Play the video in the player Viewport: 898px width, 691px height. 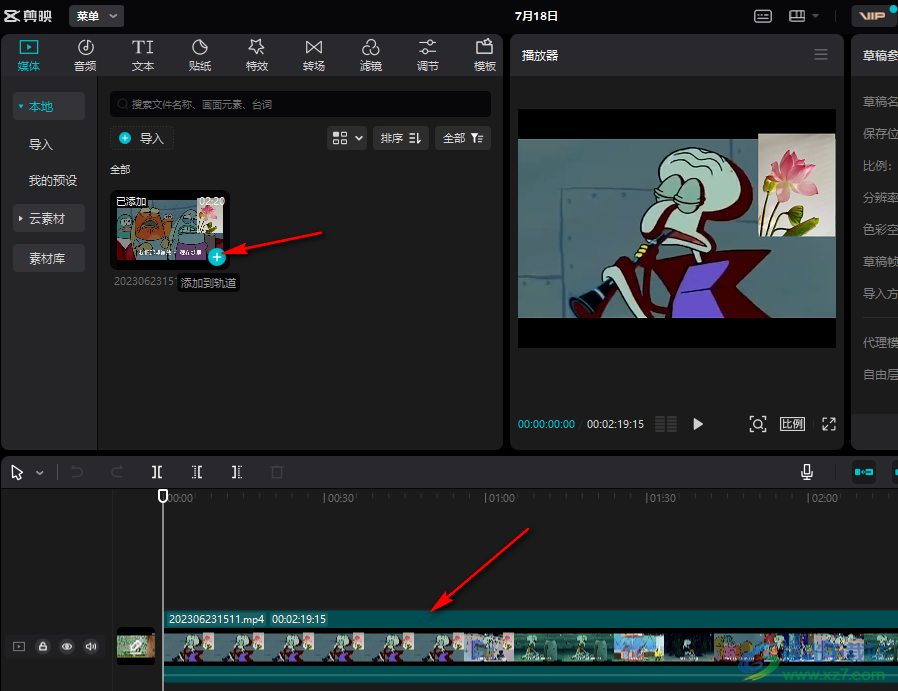698,424
